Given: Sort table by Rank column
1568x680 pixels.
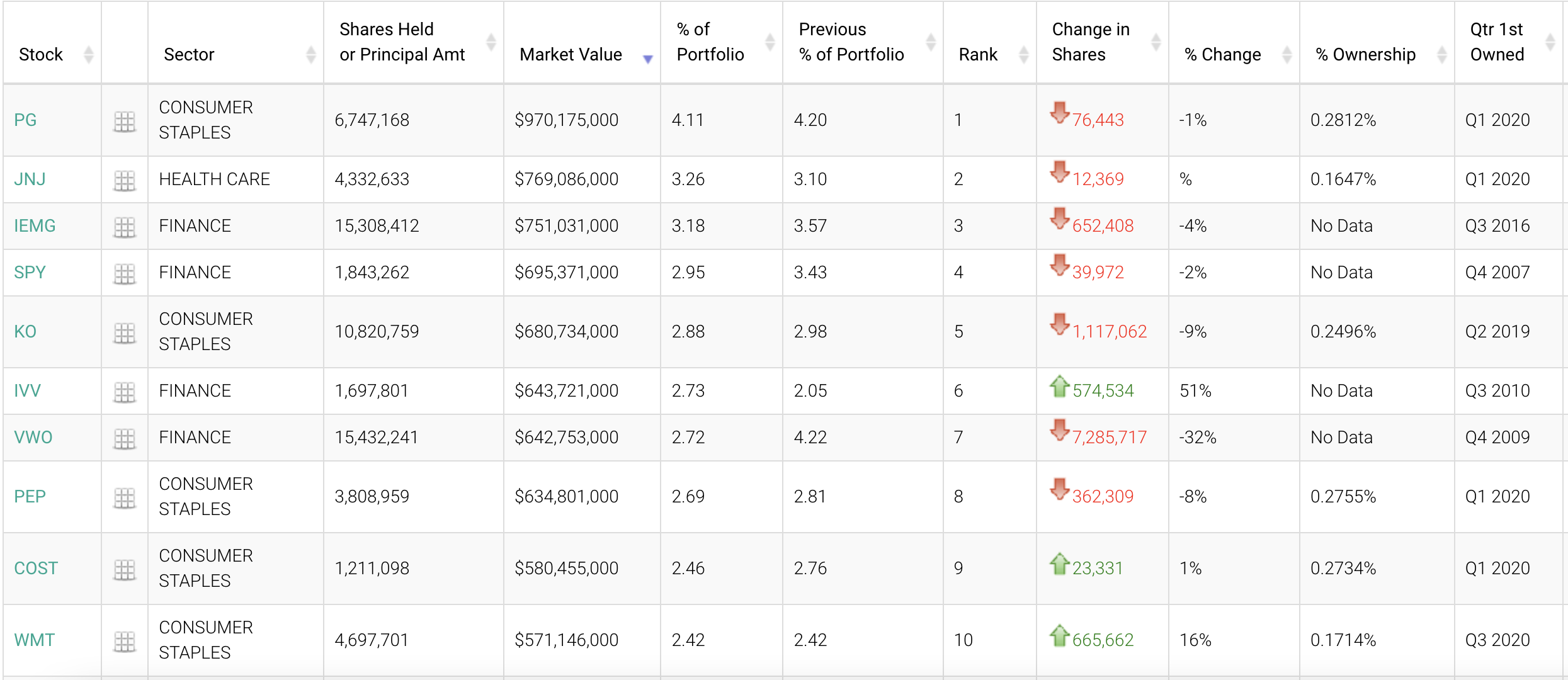Looking at the screenshot, I should pos(990,42).
